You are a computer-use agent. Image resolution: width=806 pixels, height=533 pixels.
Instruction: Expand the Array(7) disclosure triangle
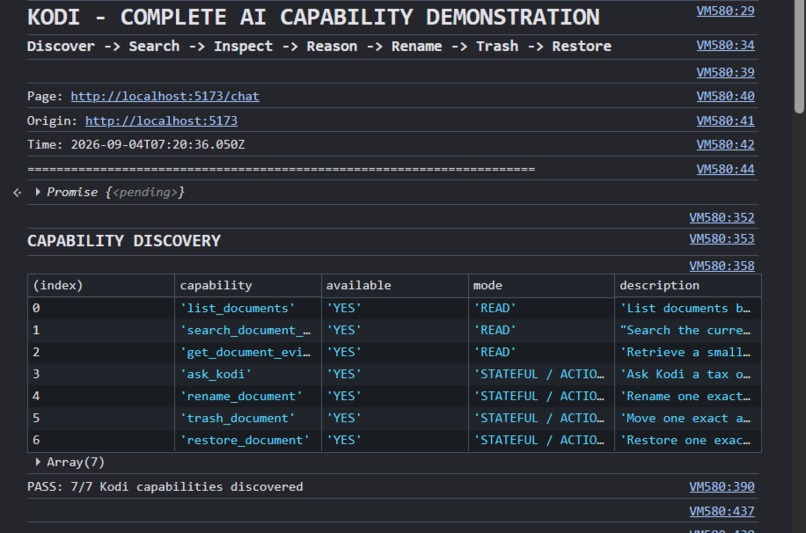pos(38,462)
